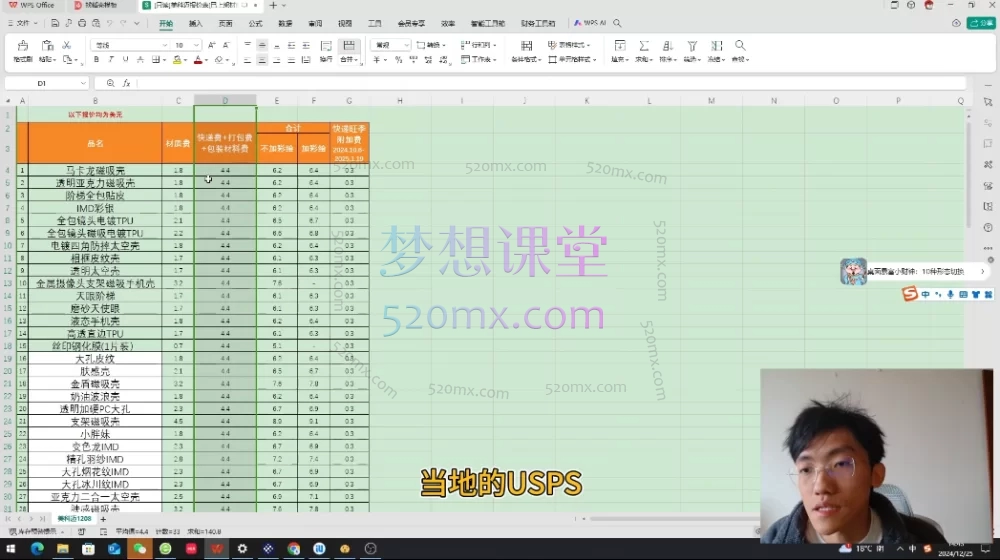Apply the red font color swatch
The height and width of the screenshot is (560, 1000).
pyautogui.click(x=198, y=59)
